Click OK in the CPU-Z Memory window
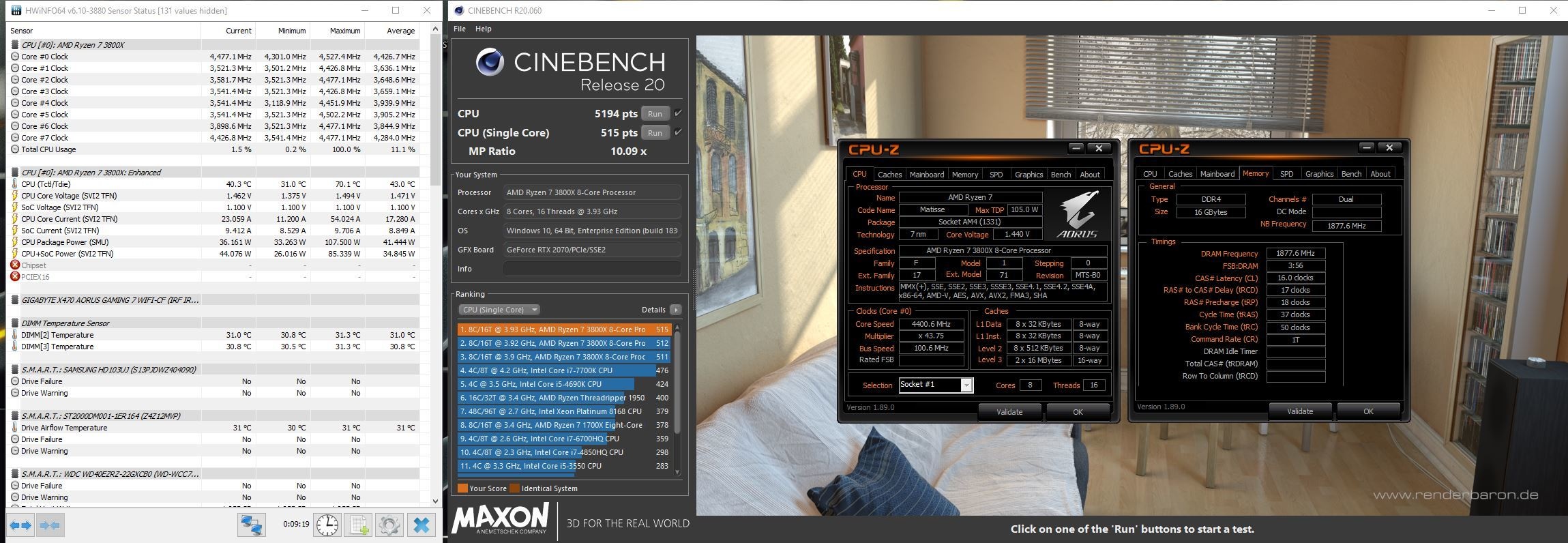This screenshot has height=543, width=1568. coord(1368,411)
